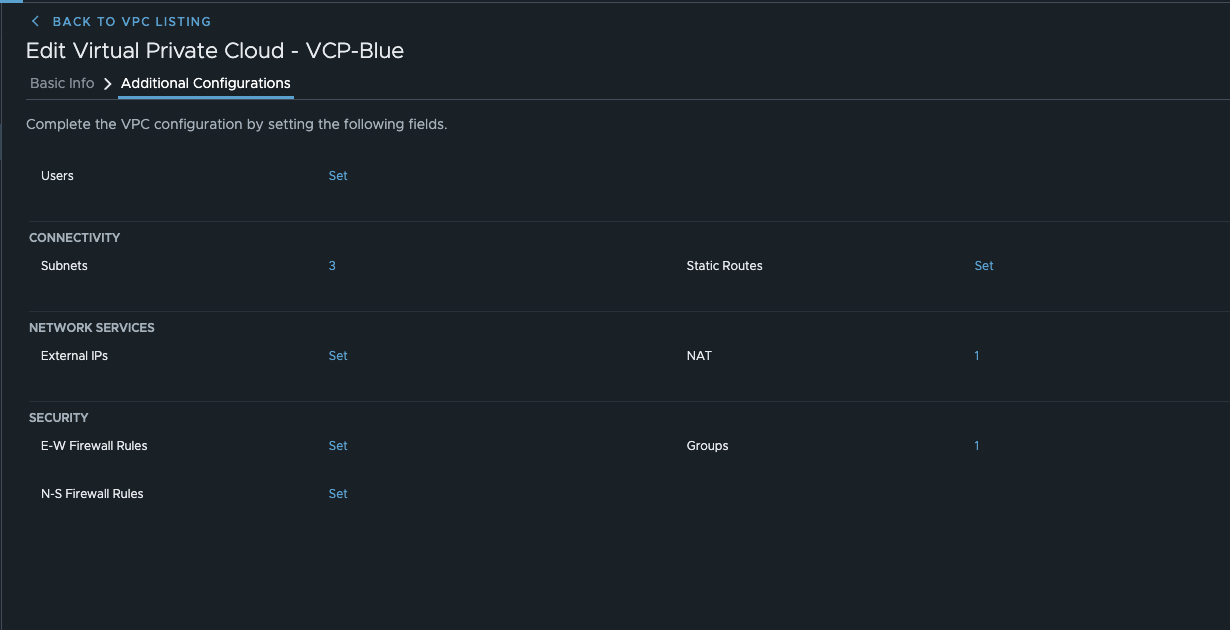Set Users for the VPC
This screenshot has width=1230, height=630.
tap(338, 175)
